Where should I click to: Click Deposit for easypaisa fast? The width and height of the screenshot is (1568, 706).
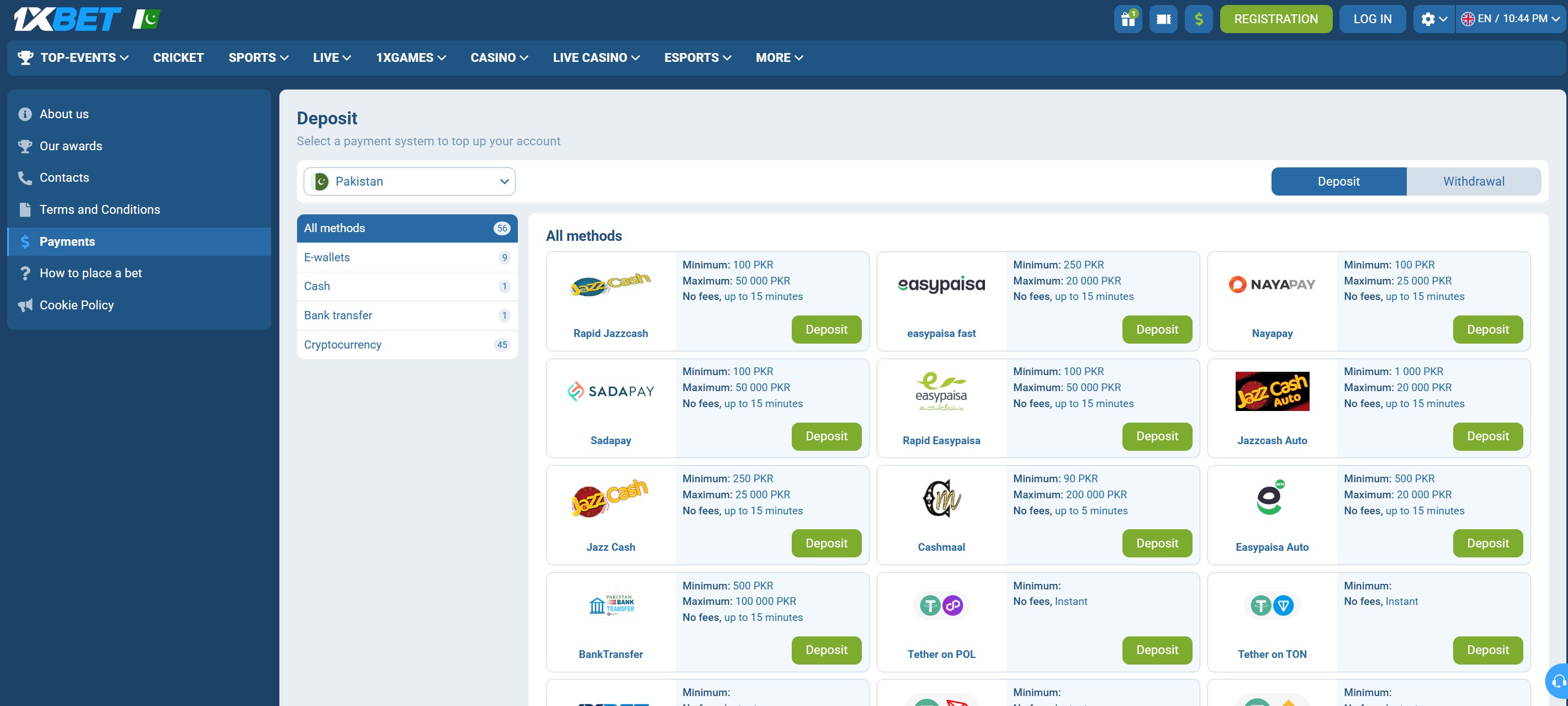click(x=1157, y=330)
